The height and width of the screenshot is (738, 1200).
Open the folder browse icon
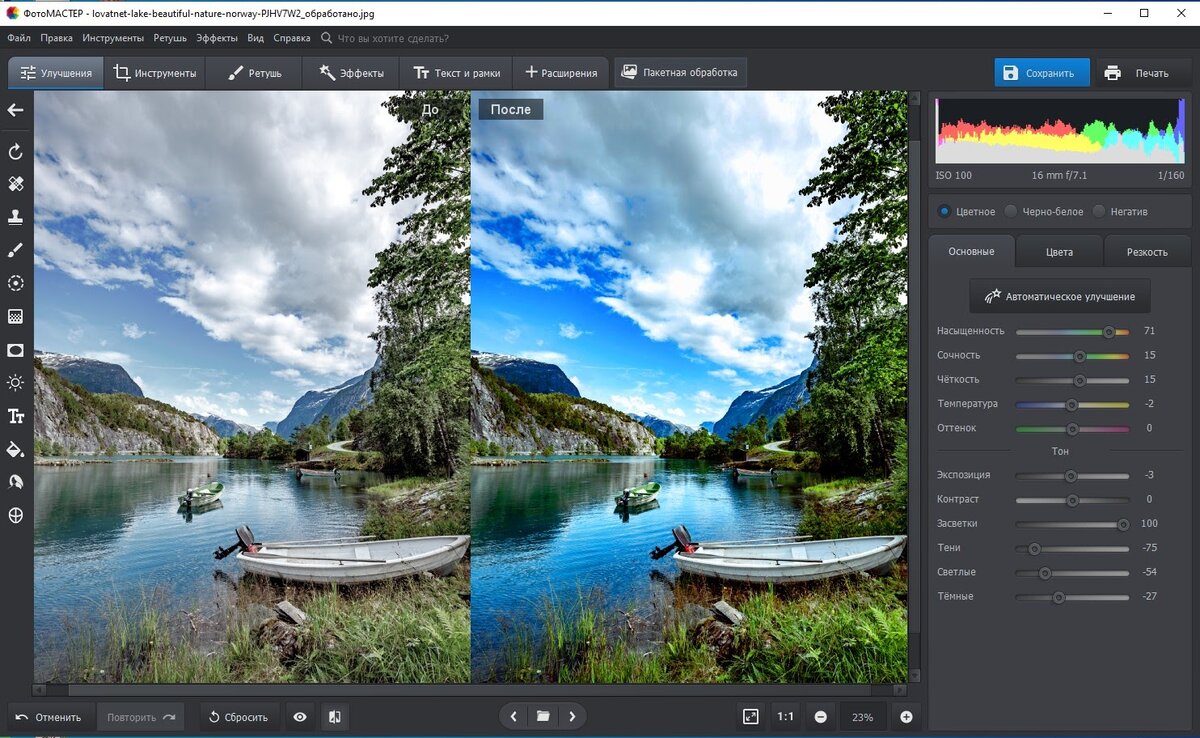pos(543,716)
